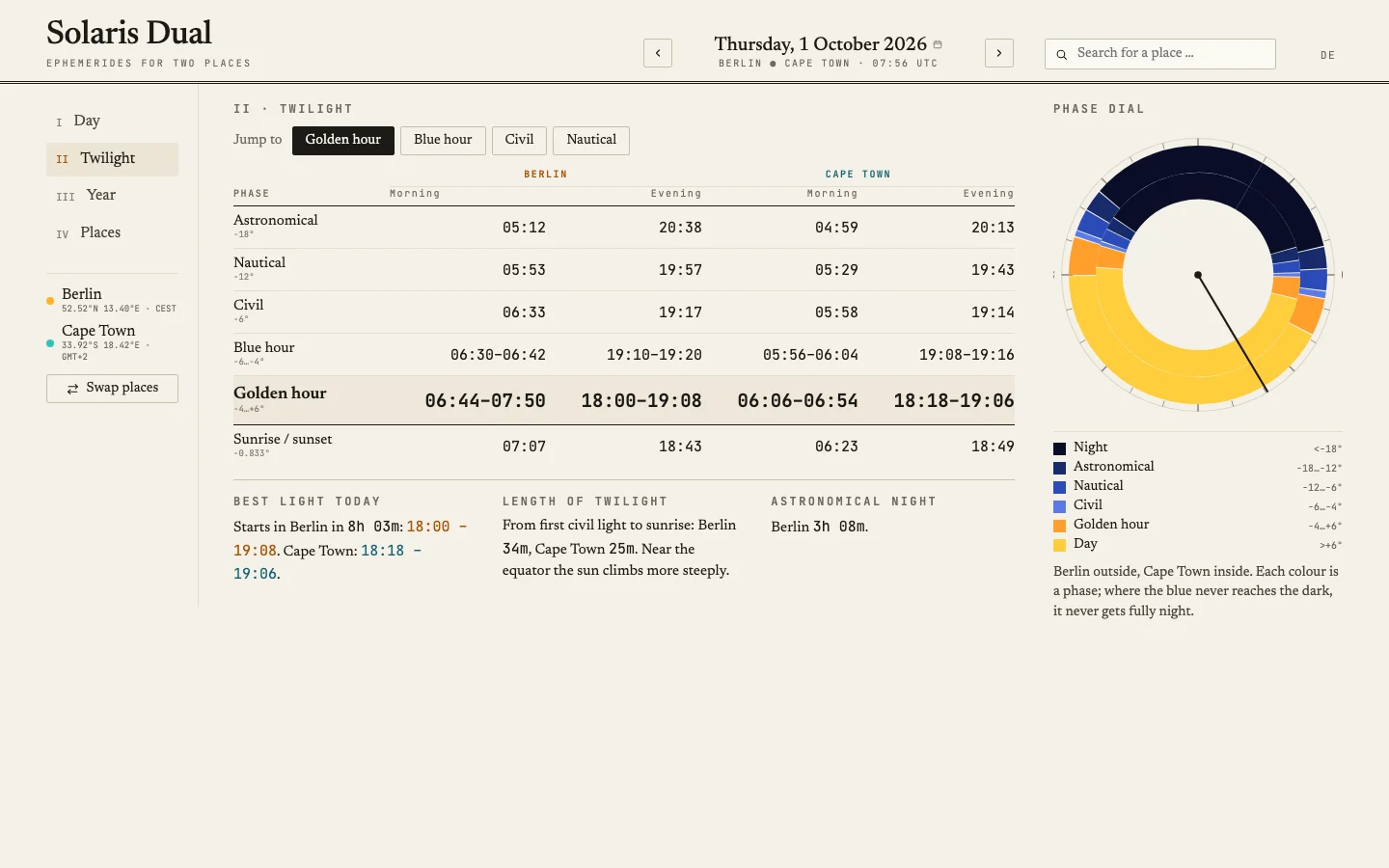Click the Nautical jump-to button
Image resolution: width=1389 pixels, height=868 pixels.
591,140
